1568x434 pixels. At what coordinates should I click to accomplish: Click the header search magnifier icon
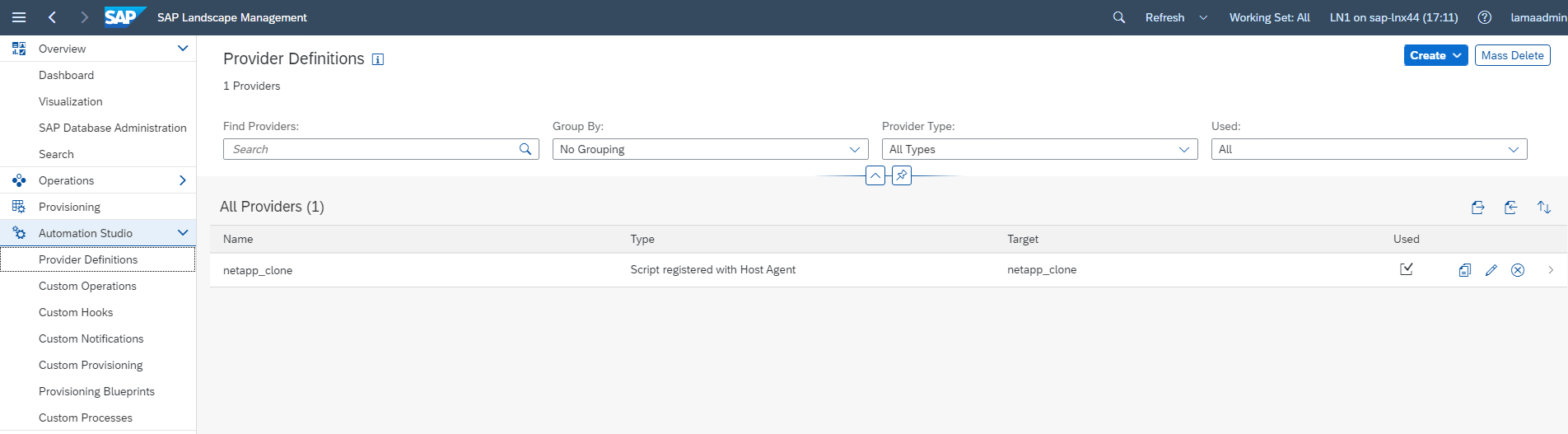coord(1118,17)
